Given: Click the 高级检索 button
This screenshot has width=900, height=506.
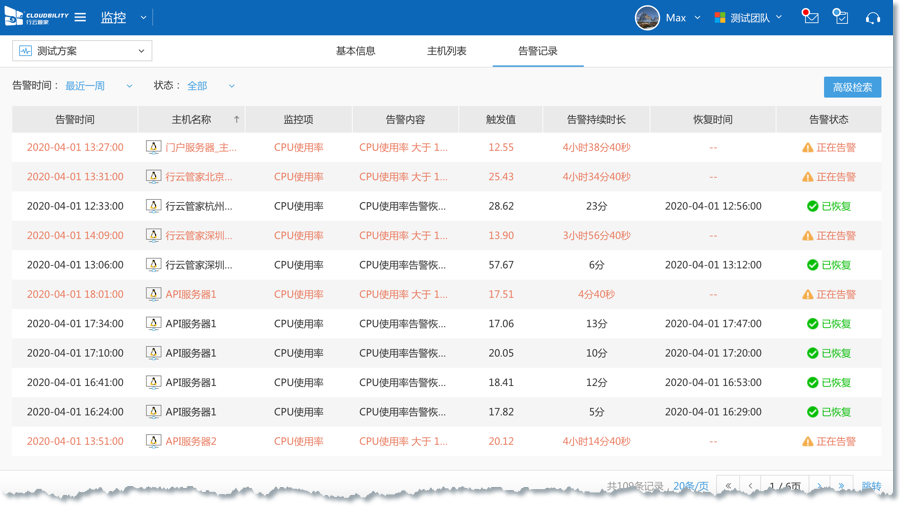Looking at the screenshot, I should pyautogui.click(x=852, y=87).
